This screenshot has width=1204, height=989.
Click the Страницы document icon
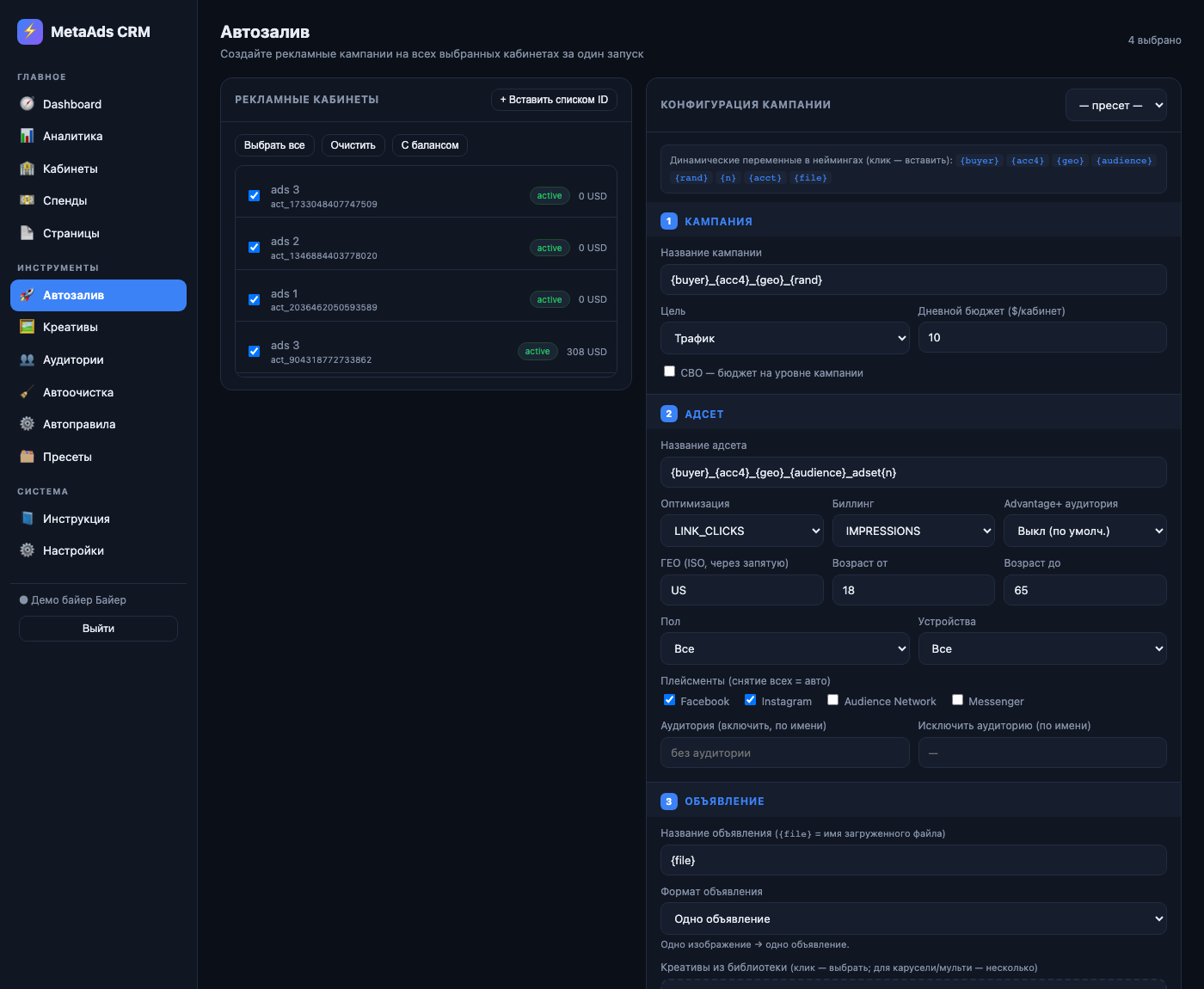pyautogui.click(x=28, y=233)
